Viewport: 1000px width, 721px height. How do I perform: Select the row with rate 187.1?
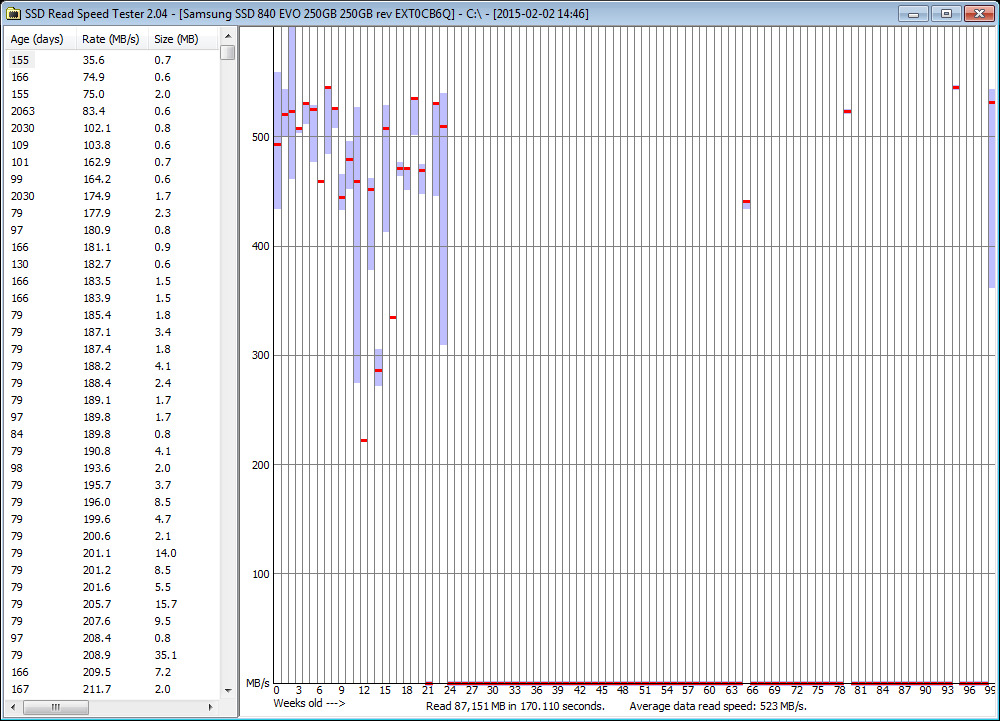(112, 332)
